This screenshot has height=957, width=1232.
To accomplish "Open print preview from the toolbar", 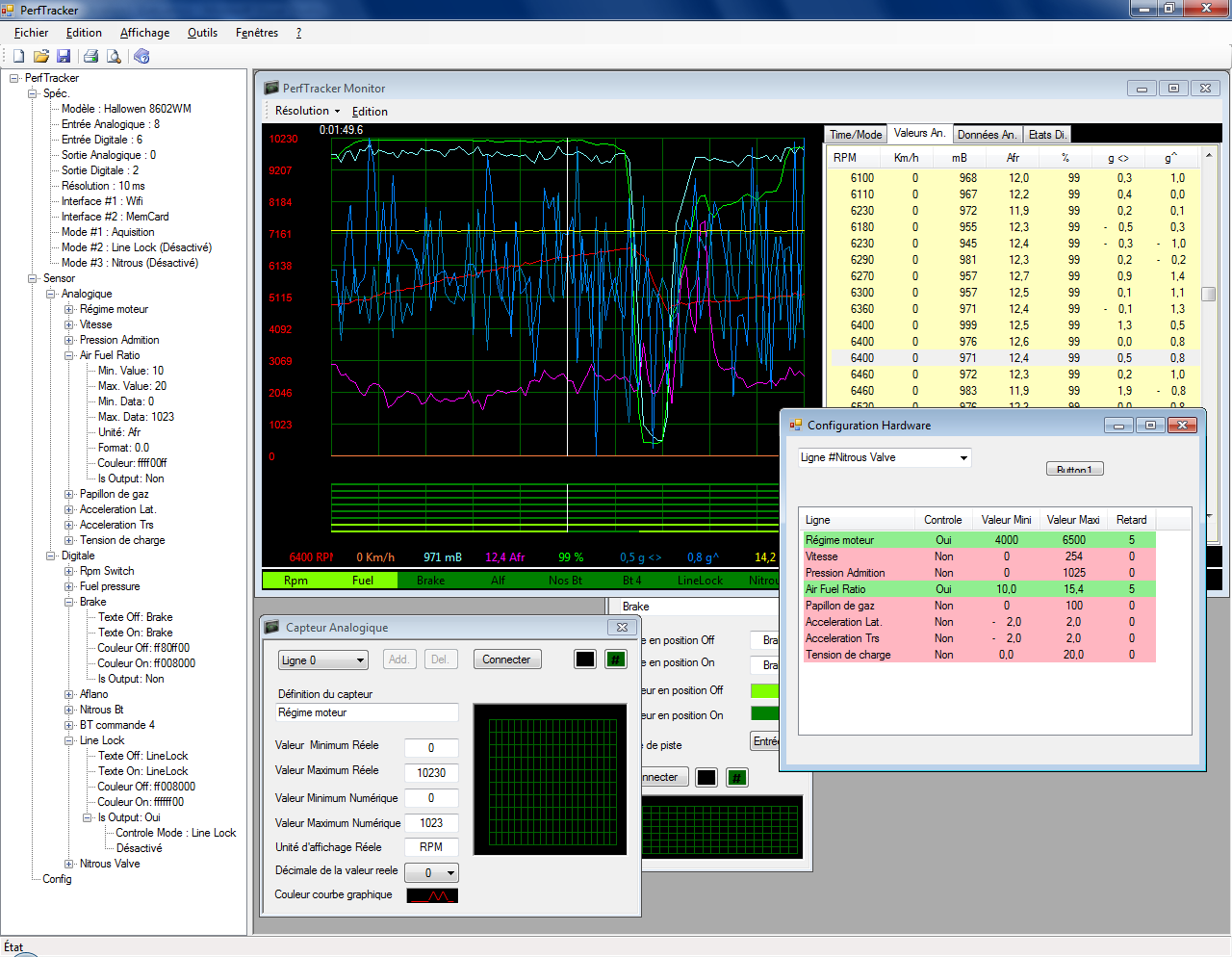I will tap(114, 57).
